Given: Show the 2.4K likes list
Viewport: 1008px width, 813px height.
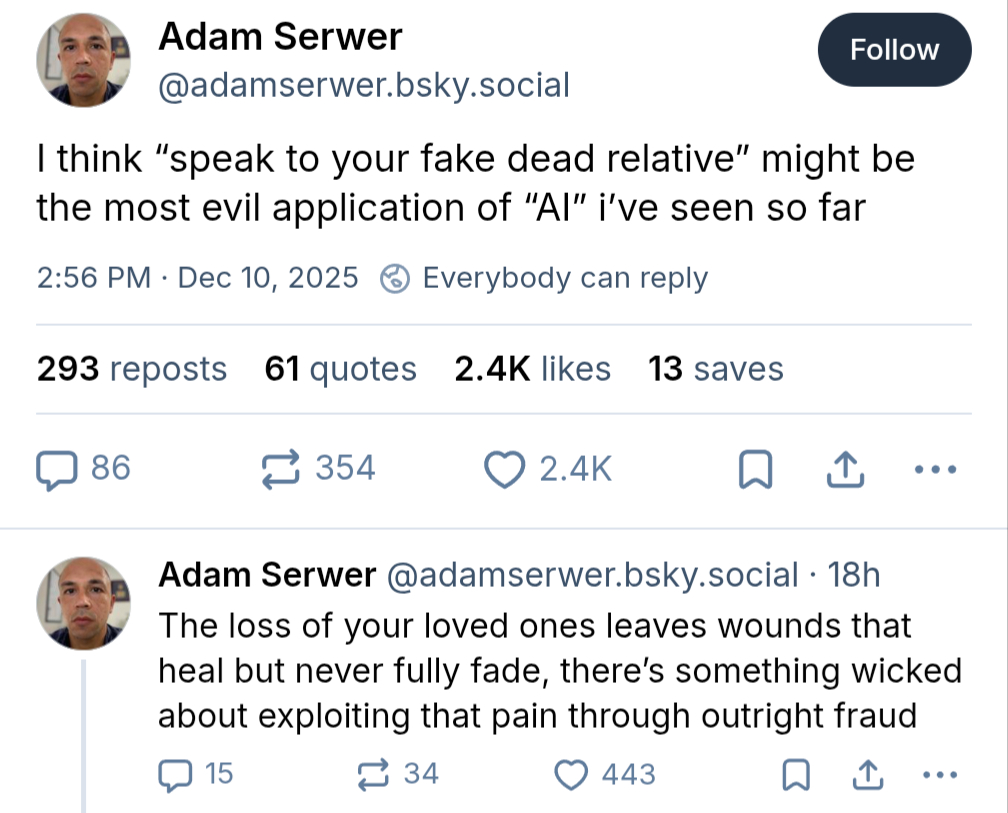Looking at the screenshot, I should point(532,369).
